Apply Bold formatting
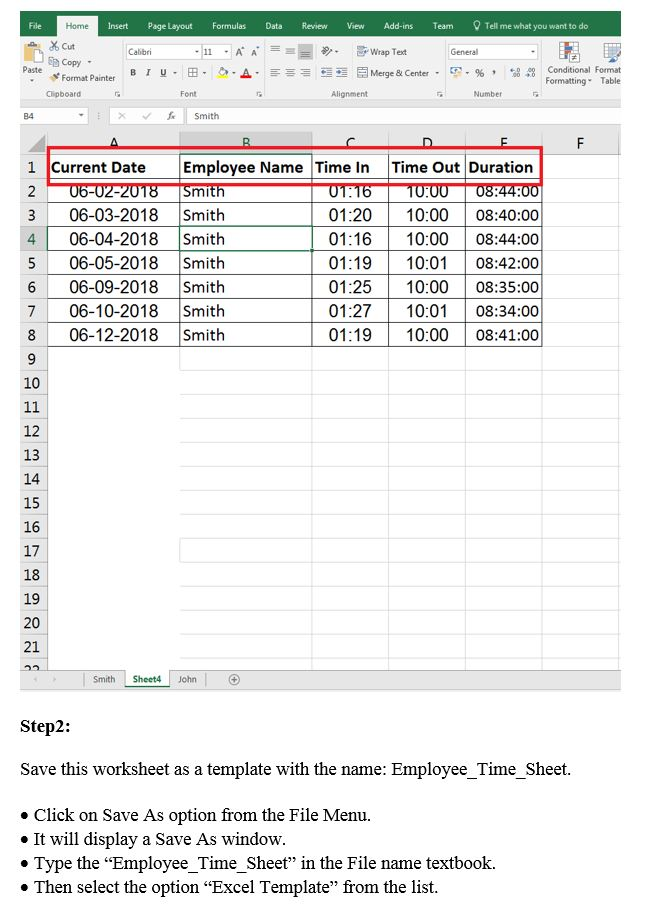Image resolution: width=655 pixels, height=913 pixels. pyautogui.click(x=133, y=73)
